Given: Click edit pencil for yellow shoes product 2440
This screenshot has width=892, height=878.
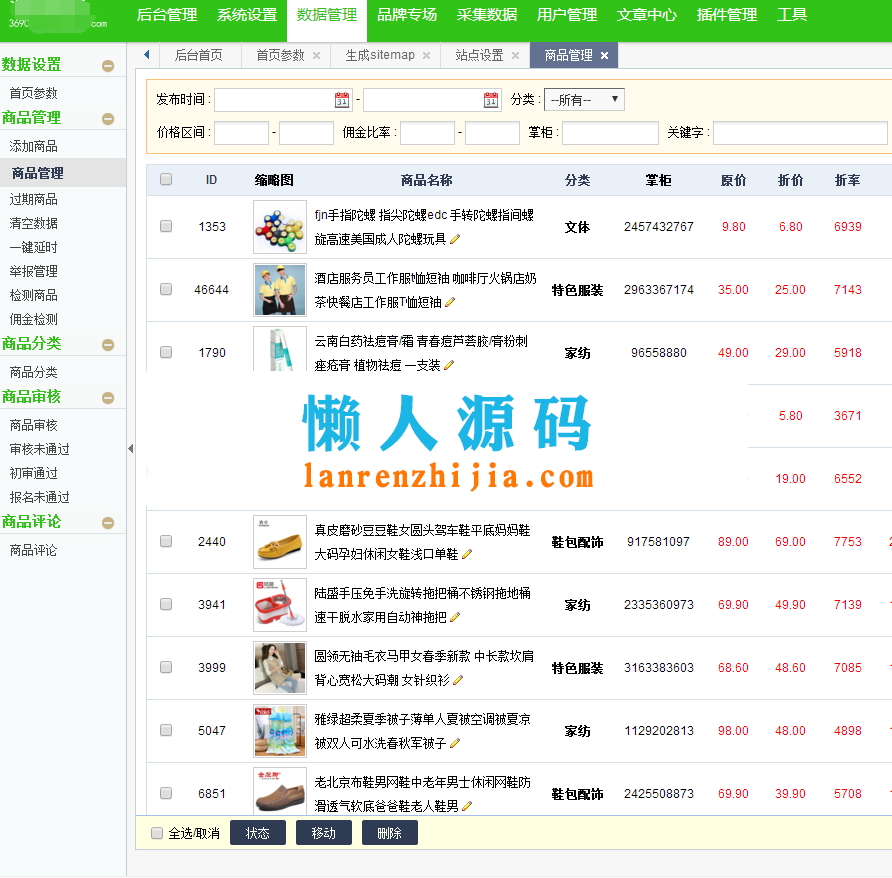Looking at the screenshot, I should click(x=467, y=554).
